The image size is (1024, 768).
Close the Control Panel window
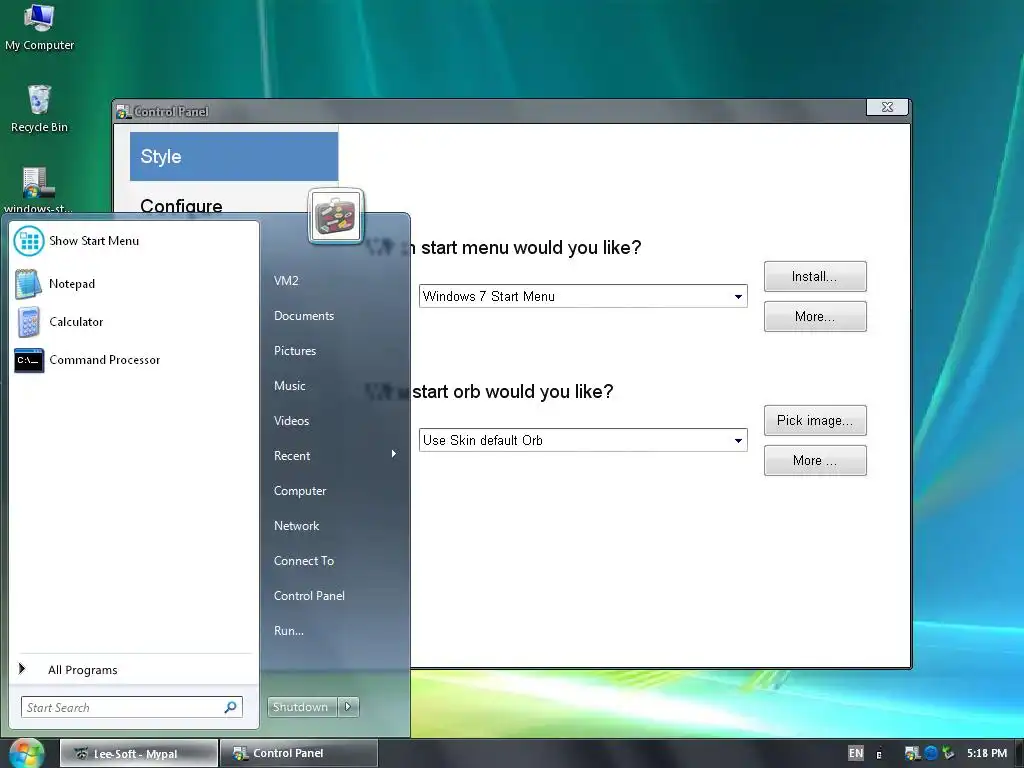point(887,107)
